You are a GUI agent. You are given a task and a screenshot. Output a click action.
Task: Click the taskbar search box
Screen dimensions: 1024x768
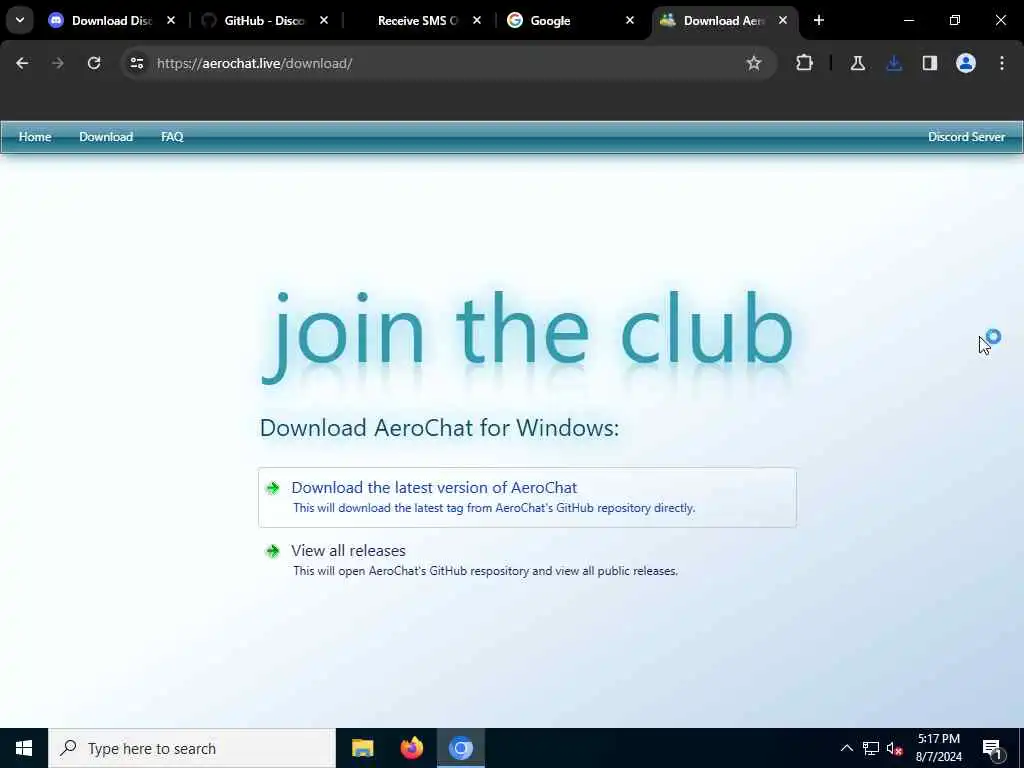click(192, 748)
